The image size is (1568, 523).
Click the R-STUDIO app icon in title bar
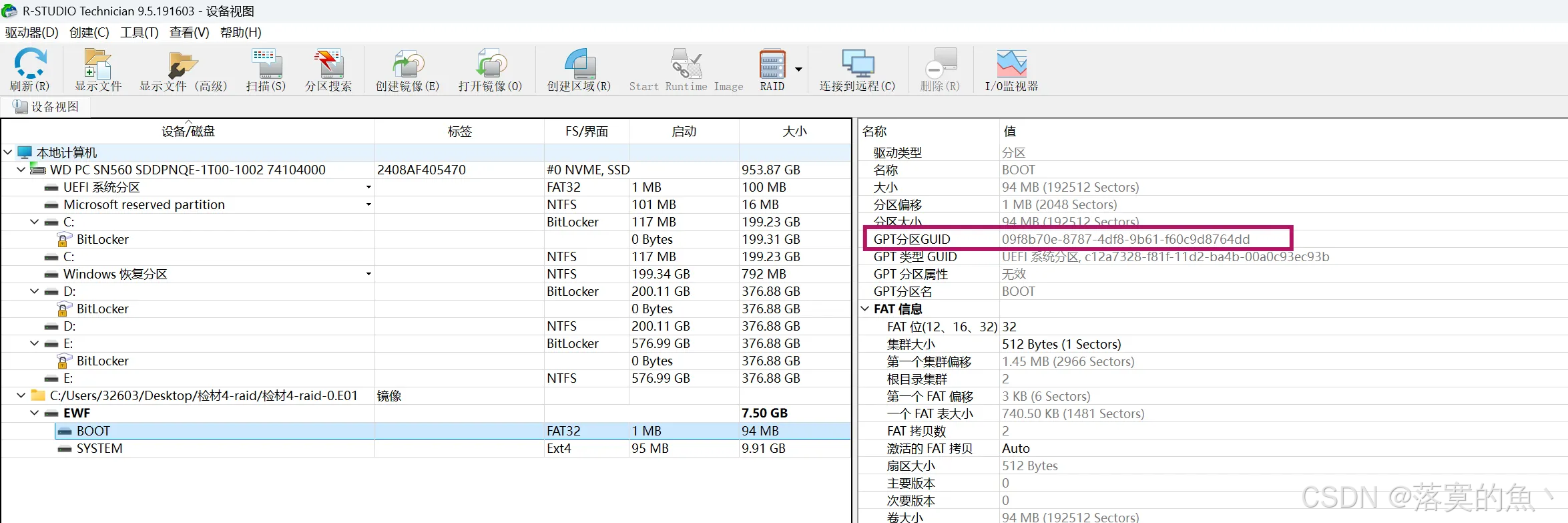click(9, 11)
